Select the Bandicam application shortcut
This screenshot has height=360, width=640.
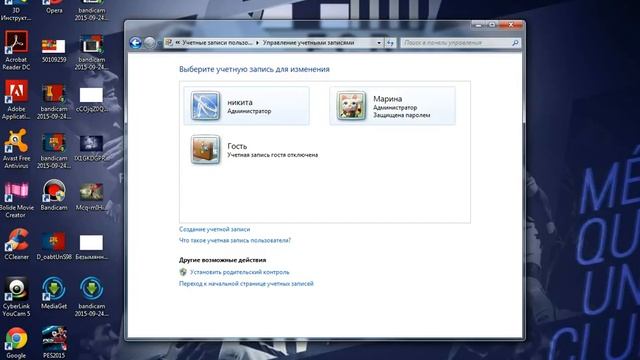[54, 195]
